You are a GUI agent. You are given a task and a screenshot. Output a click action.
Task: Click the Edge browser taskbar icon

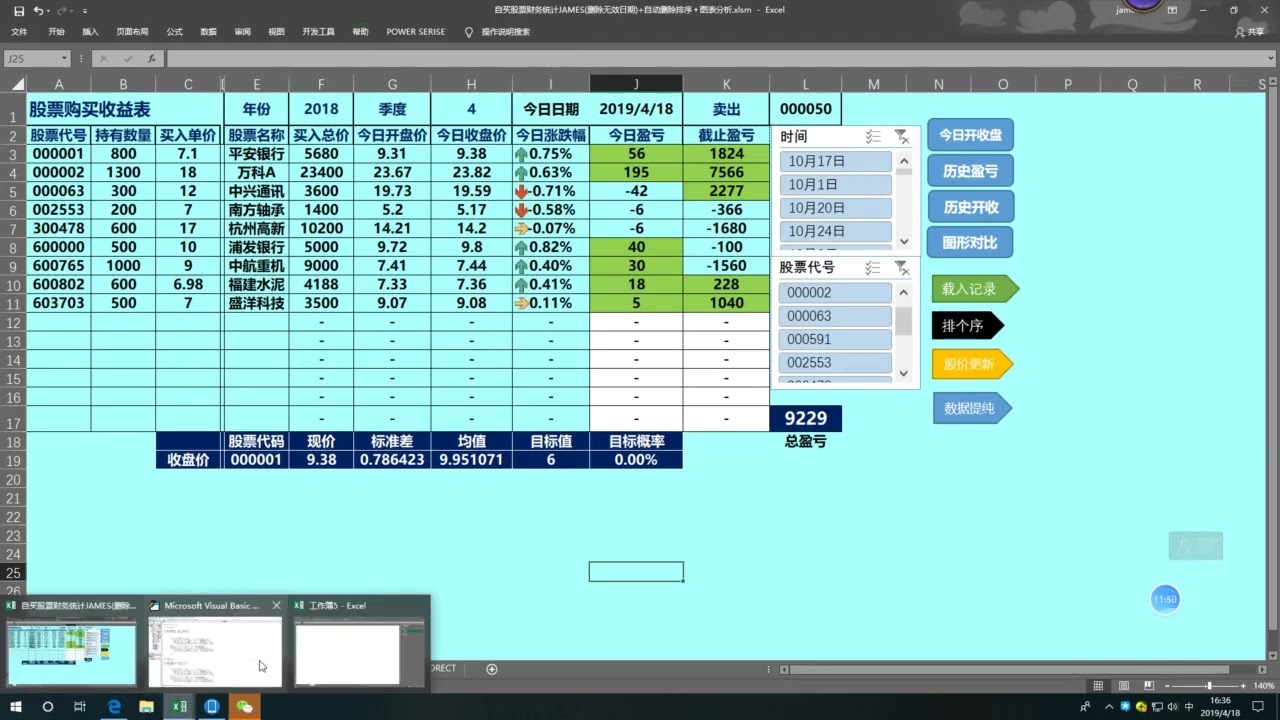[114, 706]
